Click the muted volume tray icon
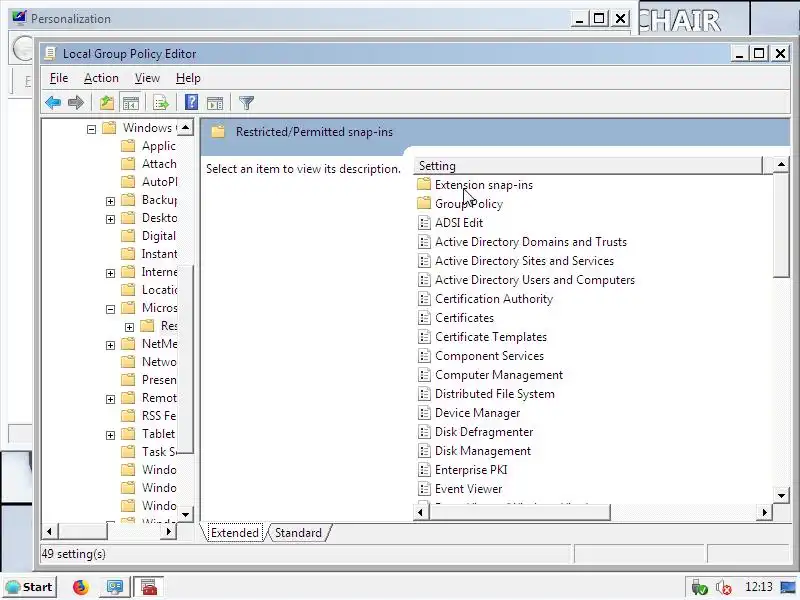Image resolution: width=800 pixels, height=600 pixels. point(723,587)
